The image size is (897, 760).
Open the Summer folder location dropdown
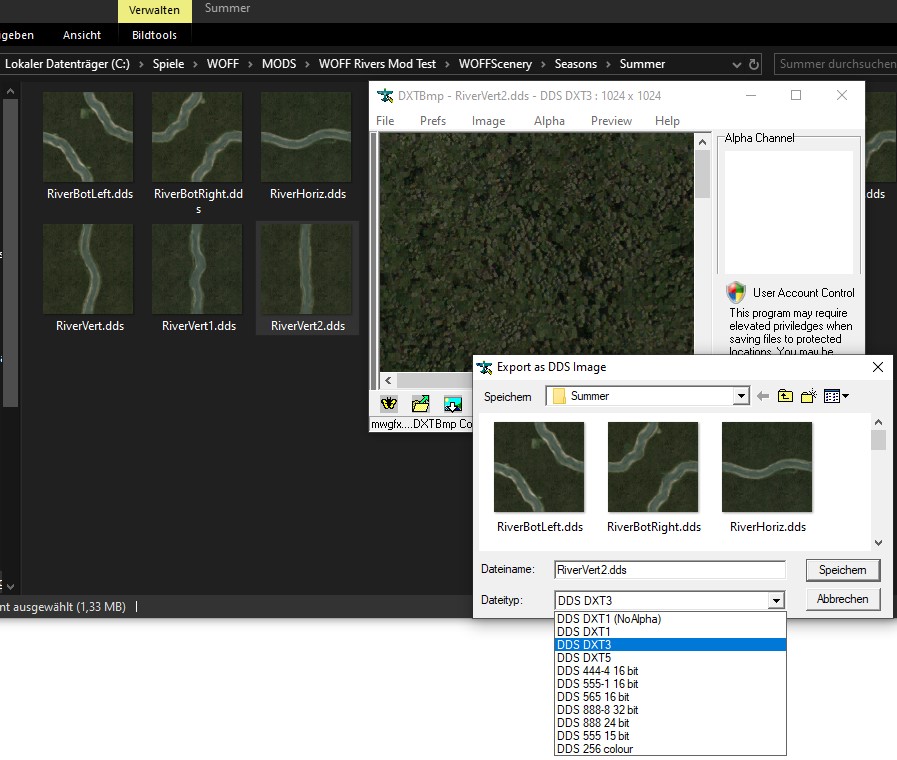(741, 396)
